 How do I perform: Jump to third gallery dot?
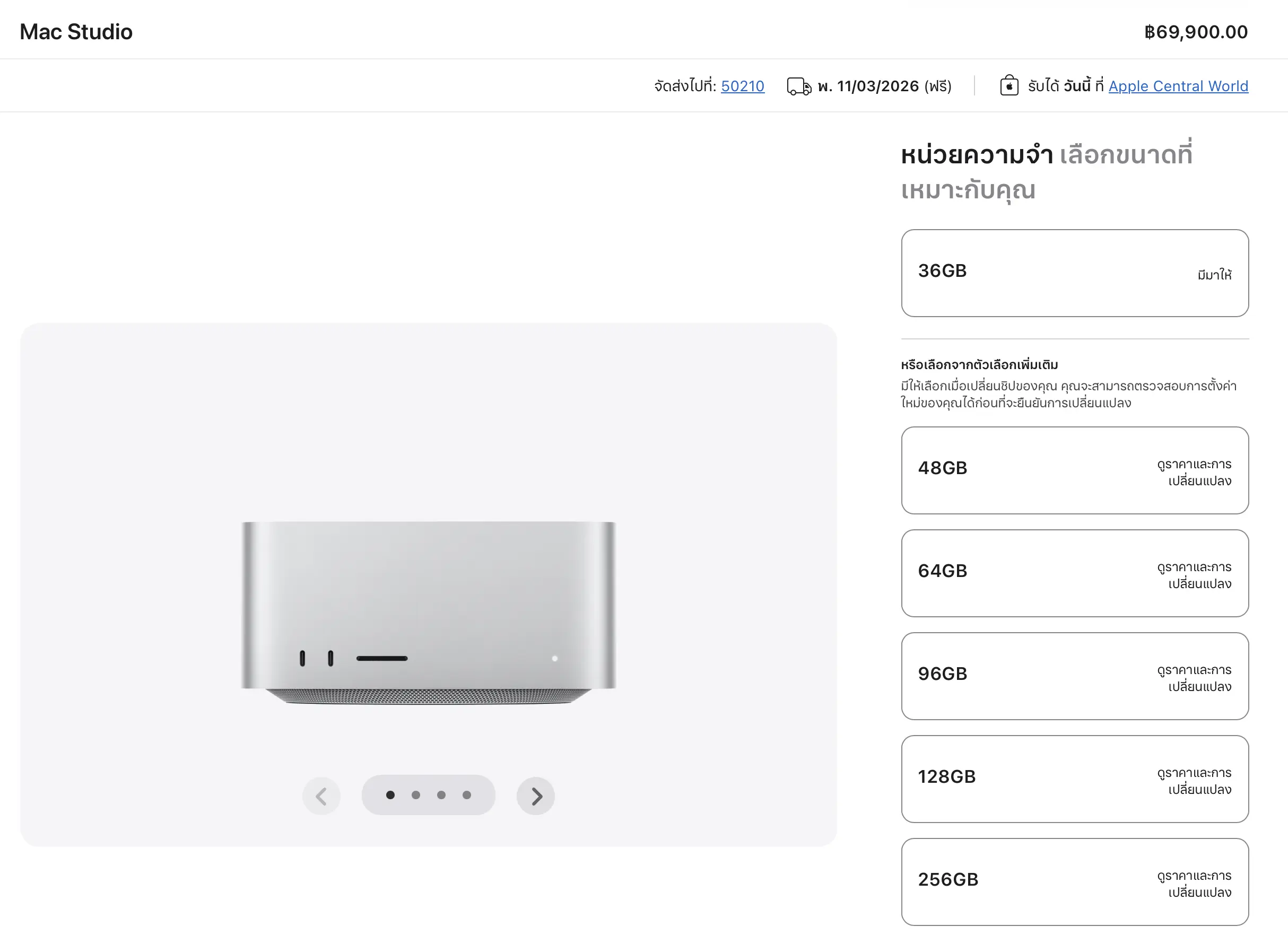(x=441, y=795)
